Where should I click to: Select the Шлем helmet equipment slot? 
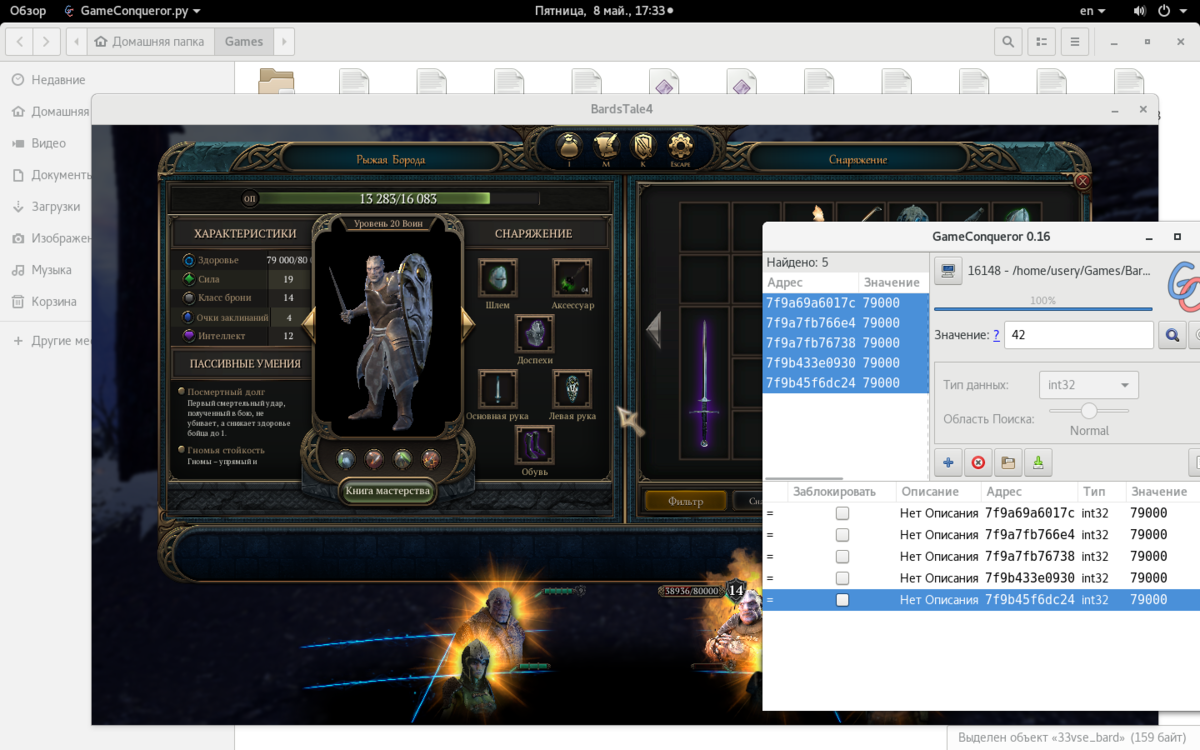pyautogui.click(x=497, y=277)
